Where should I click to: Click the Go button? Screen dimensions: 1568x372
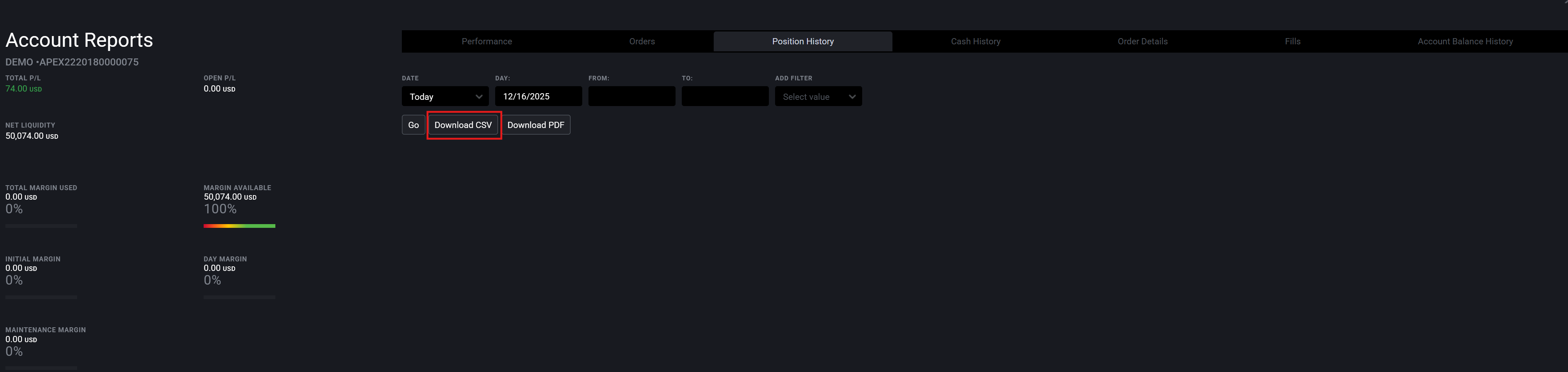point(413,125)
